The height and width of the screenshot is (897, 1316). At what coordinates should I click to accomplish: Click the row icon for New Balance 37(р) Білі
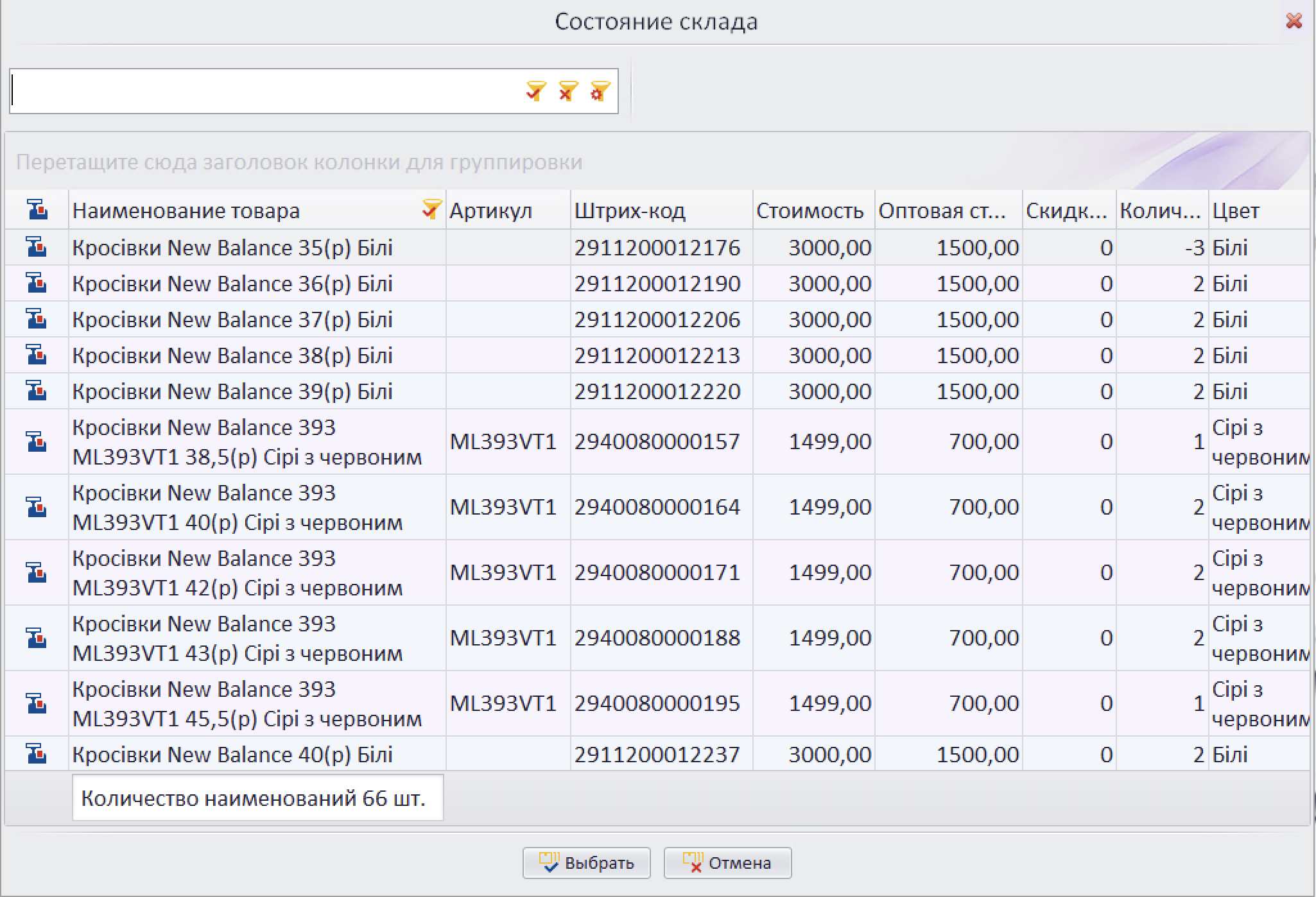coord(37,319)
